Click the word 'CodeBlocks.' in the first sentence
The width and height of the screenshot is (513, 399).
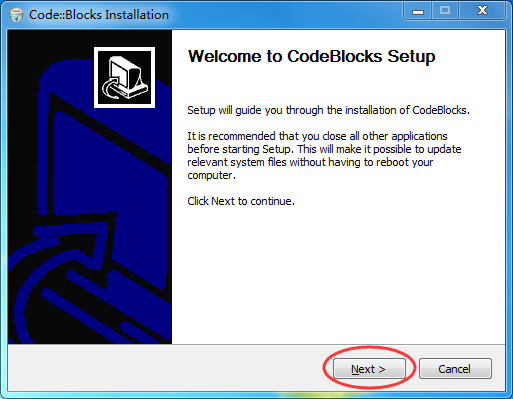tap(441, 110)
